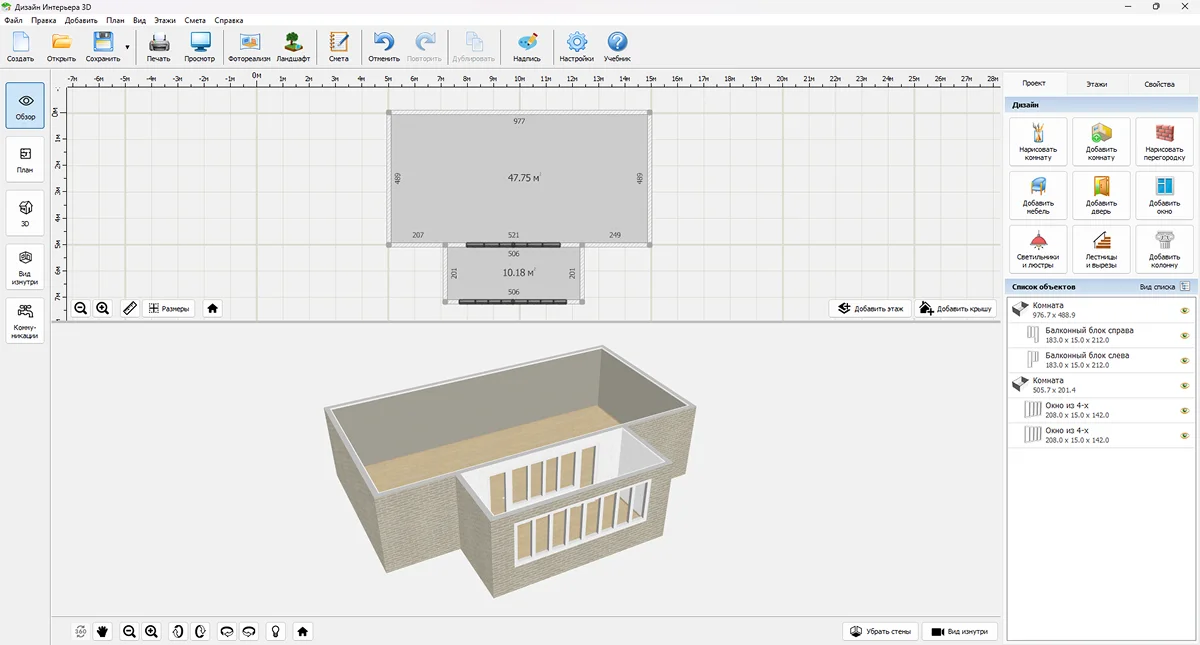Open the Правка menu
This screenshot has width=1200, height=645.
click(44, 20)
